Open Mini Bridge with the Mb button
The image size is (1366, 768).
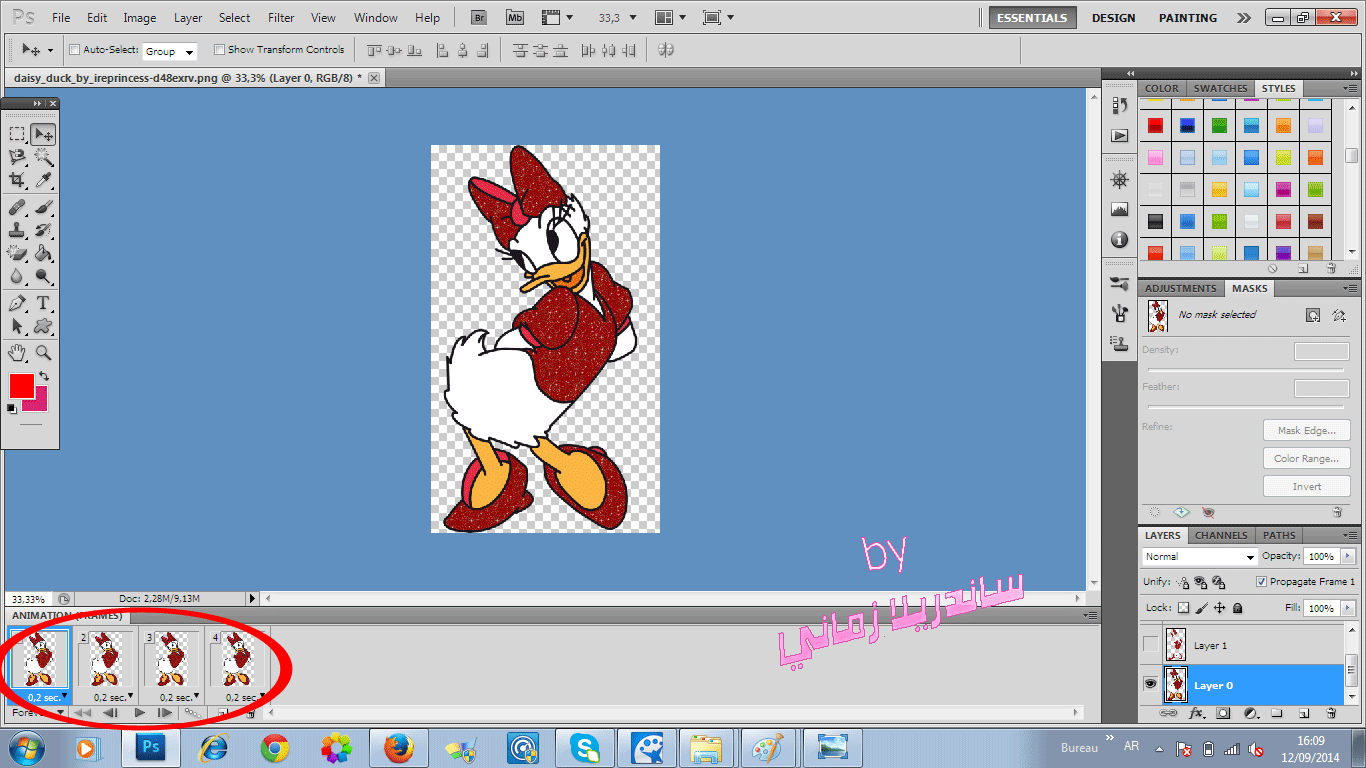(x=515, y=18)
